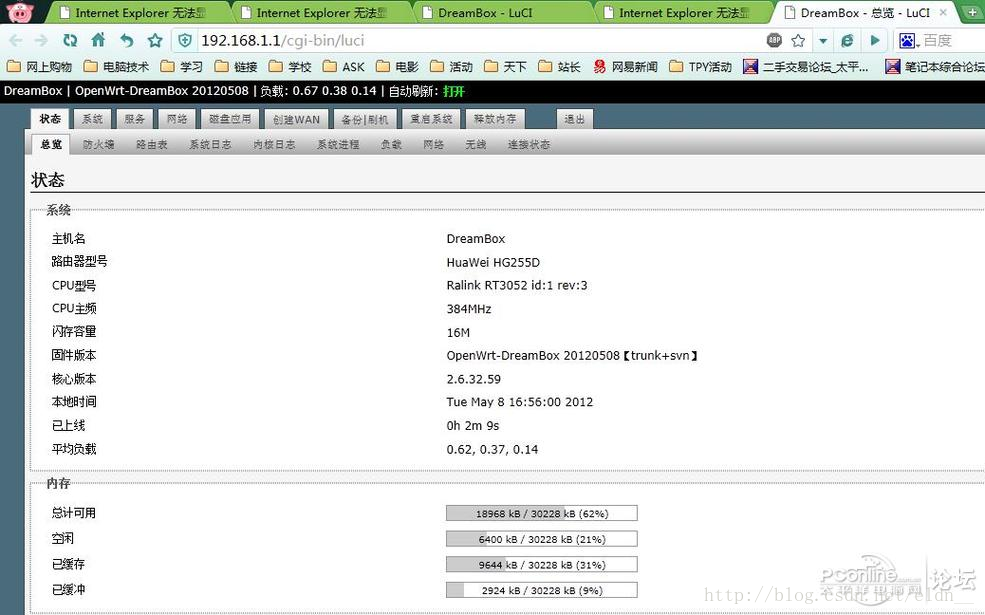Log out with the 退出 button
Screen dimensions: 985x615
click(x=574, y=119)
